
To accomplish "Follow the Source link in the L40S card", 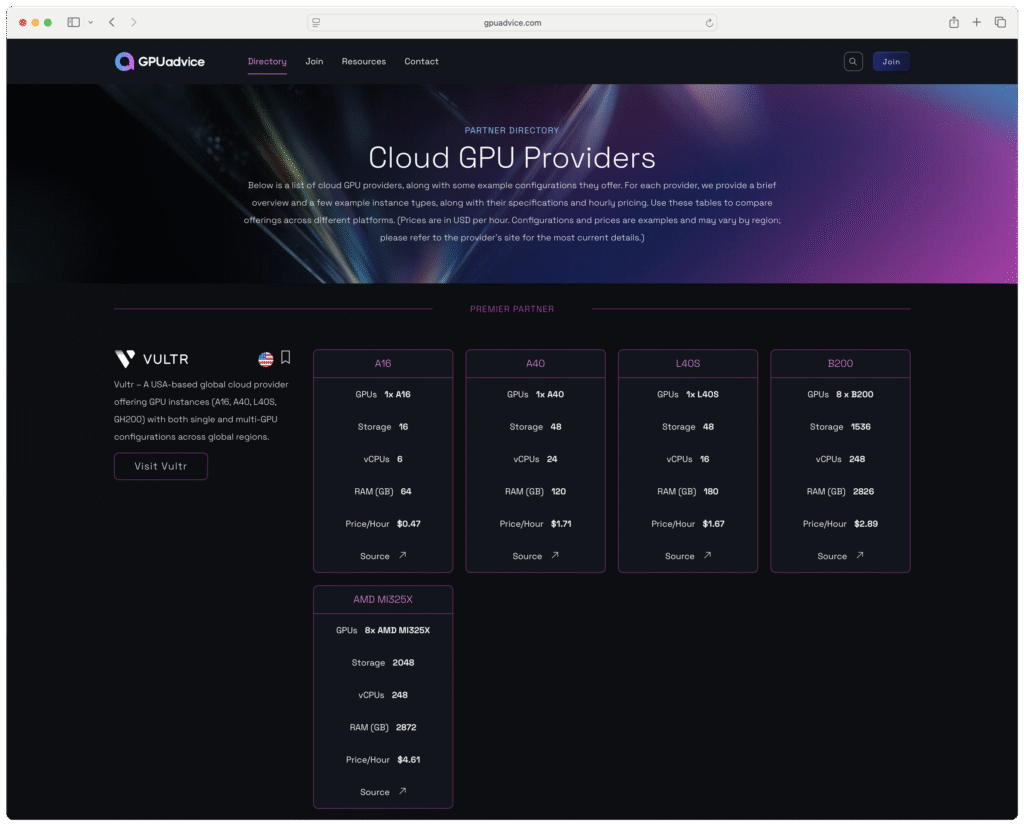I will (679, 556).
